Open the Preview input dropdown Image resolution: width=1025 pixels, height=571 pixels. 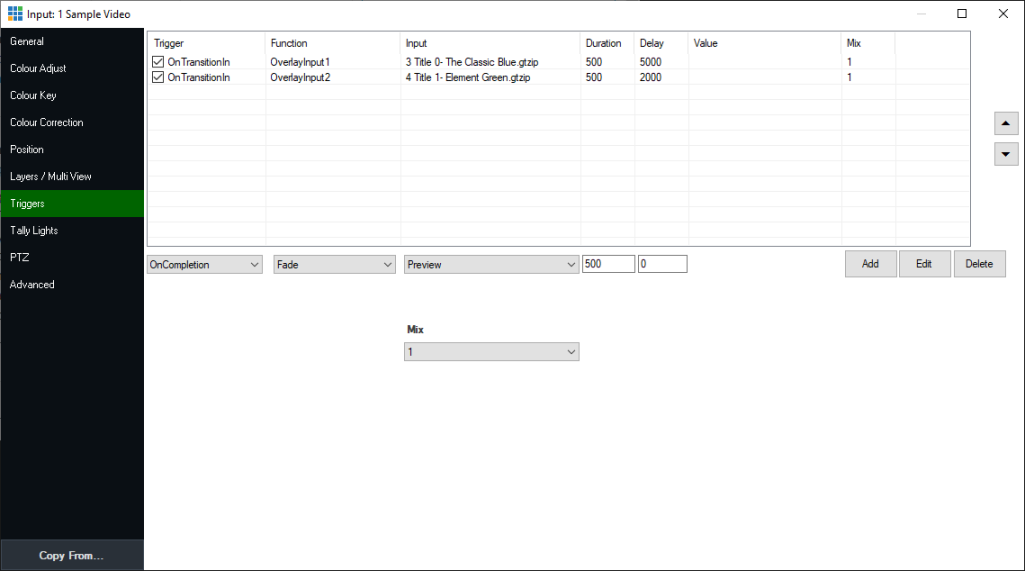(491, 265)
